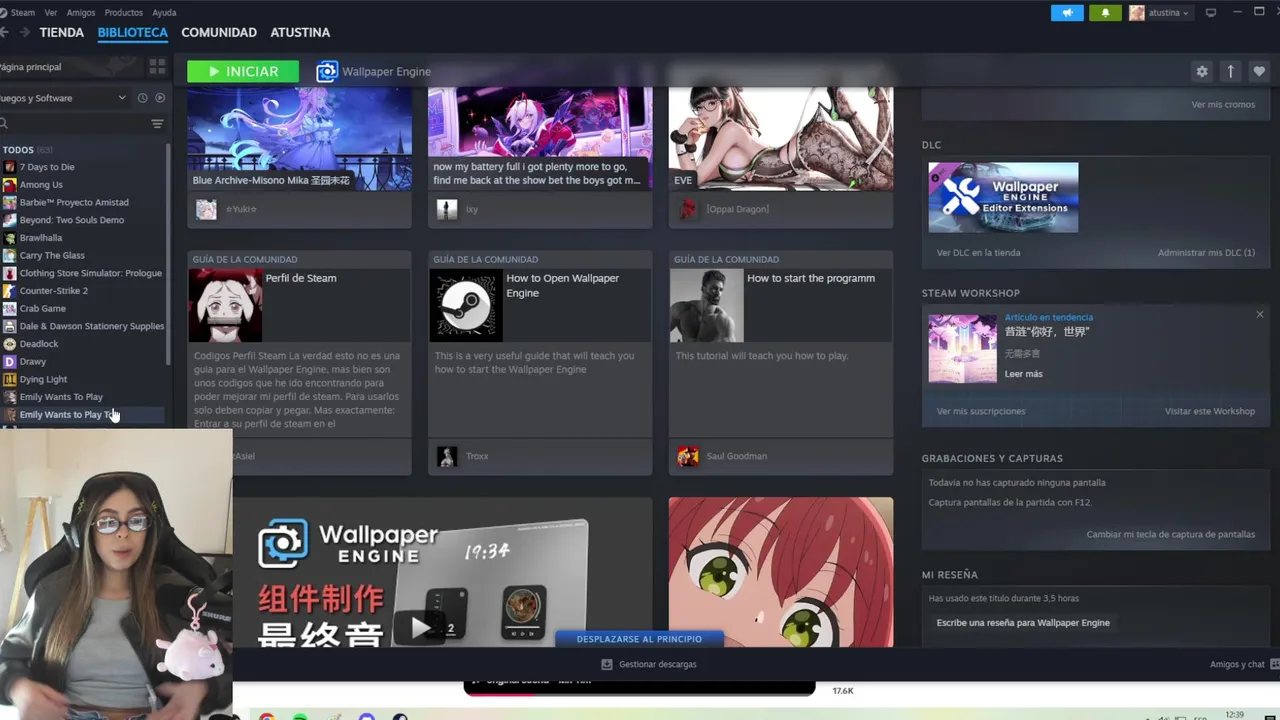This screenshot has width=1280, height=720.
Task: Open the Ver menu
Action: pyautogui.click(x=51, y=13)
